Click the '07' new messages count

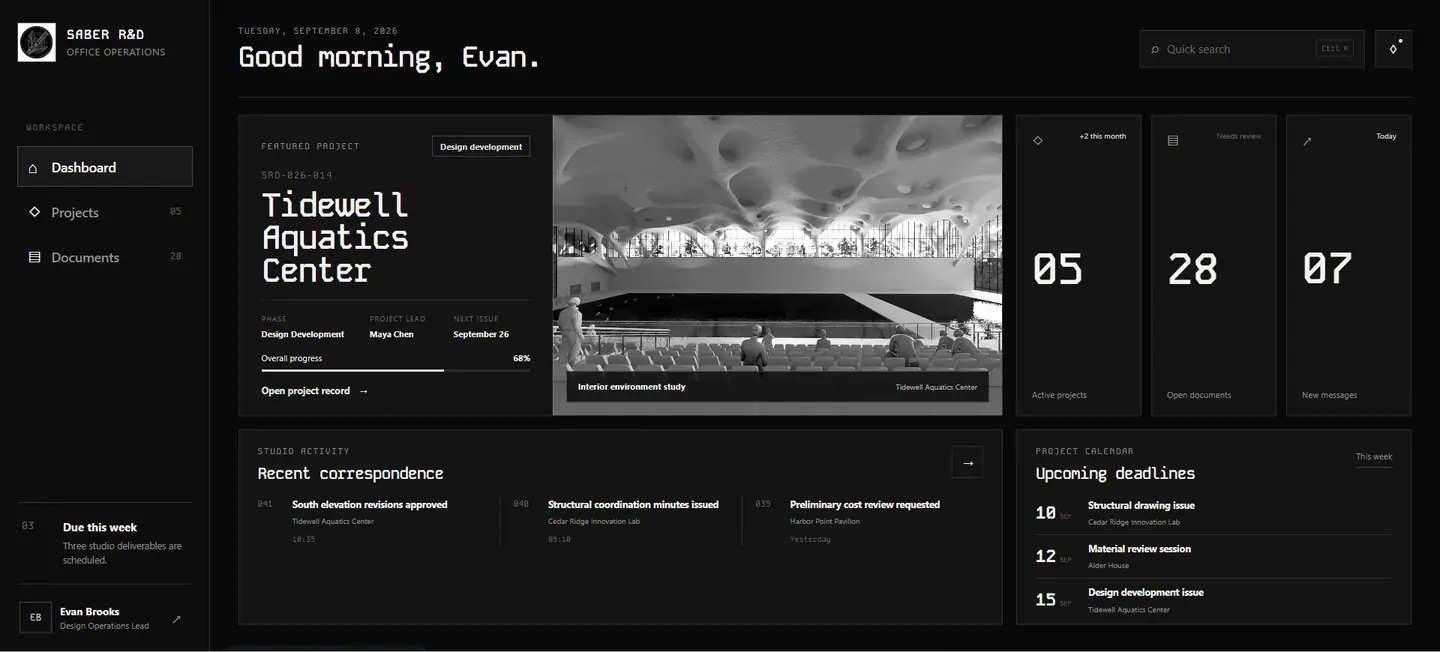[1328, 269]
